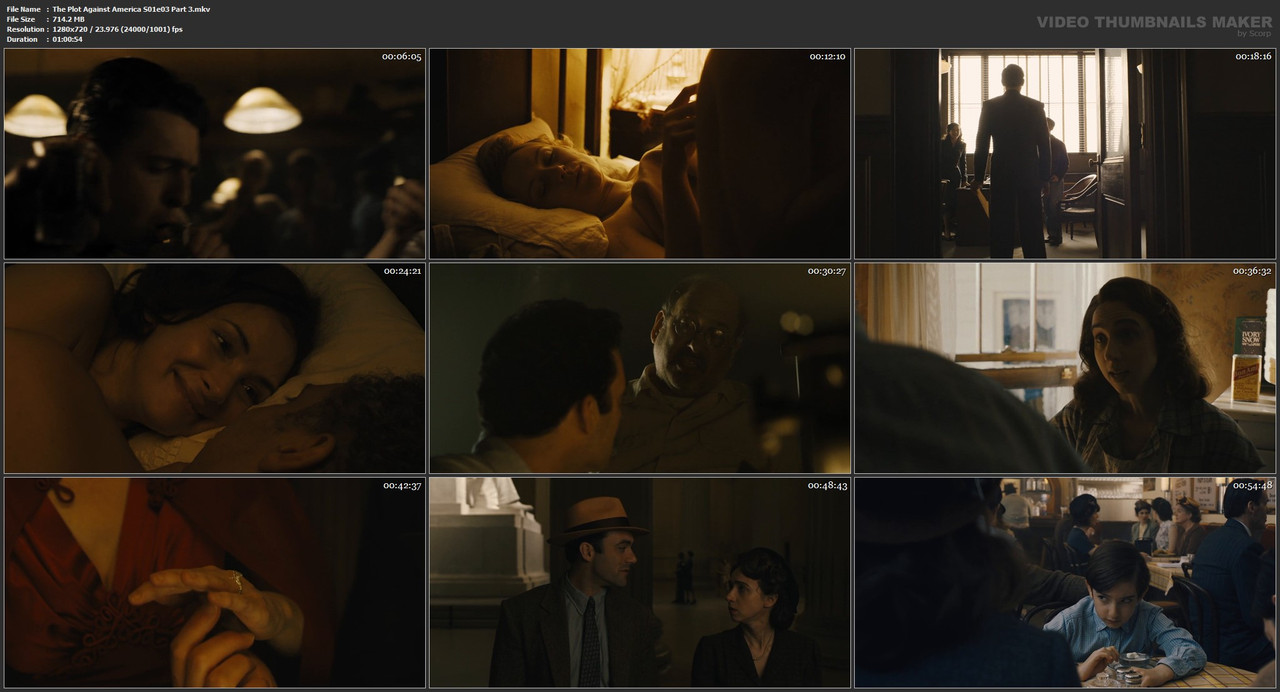Click the 'Duration' label
The width and height of the screenshot is (1280, 692).
point(22,39)
